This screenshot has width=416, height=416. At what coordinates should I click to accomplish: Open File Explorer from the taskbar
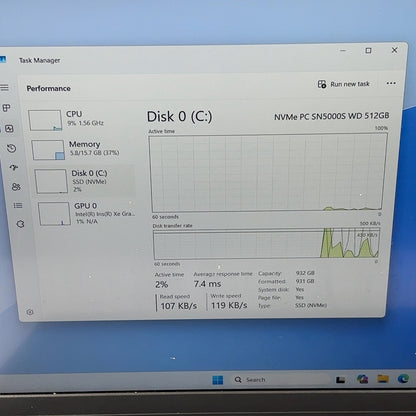383,379
